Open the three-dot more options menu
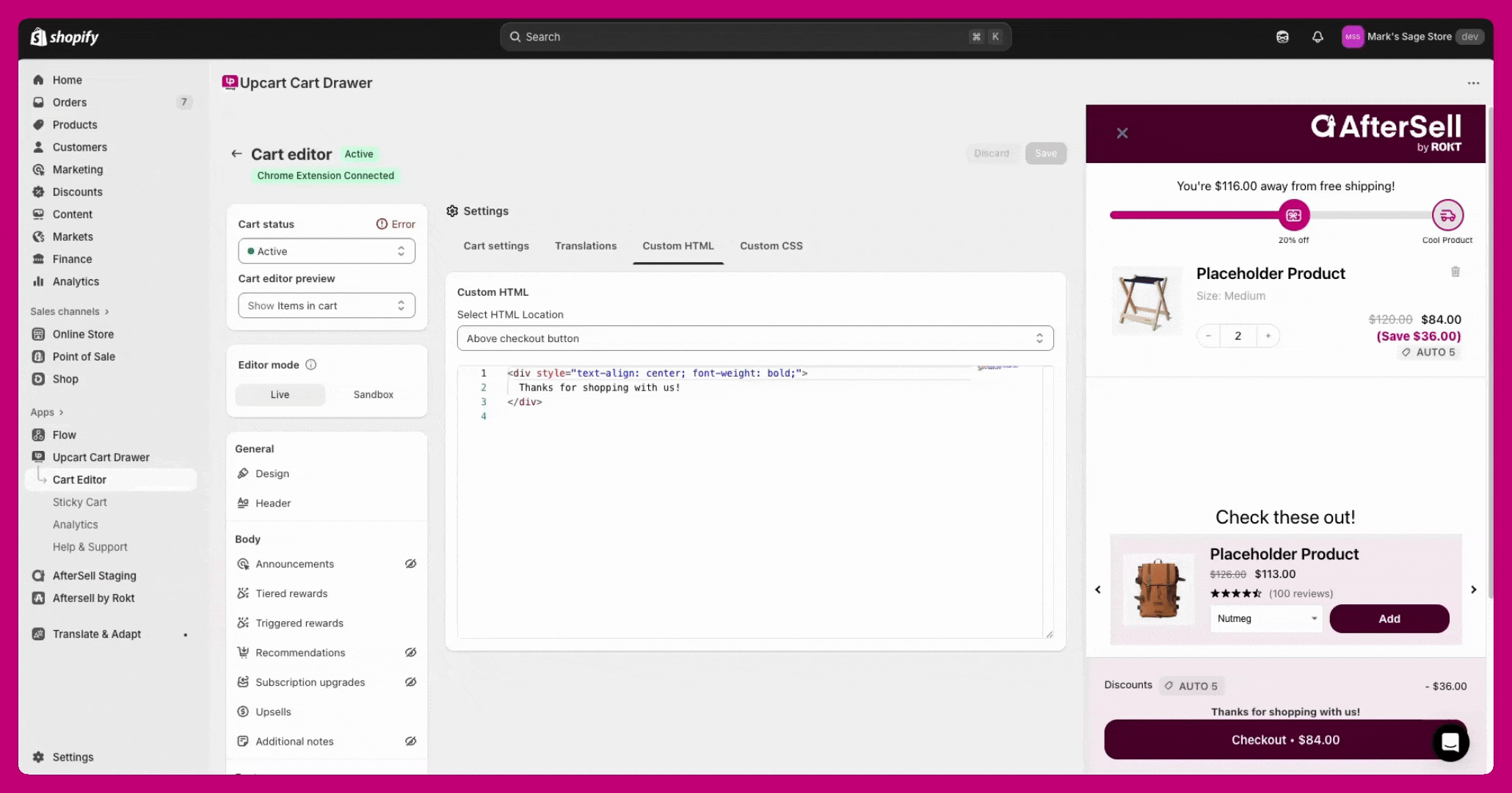This screenshot has height=793, width=1512. (x=1473, y=83)
